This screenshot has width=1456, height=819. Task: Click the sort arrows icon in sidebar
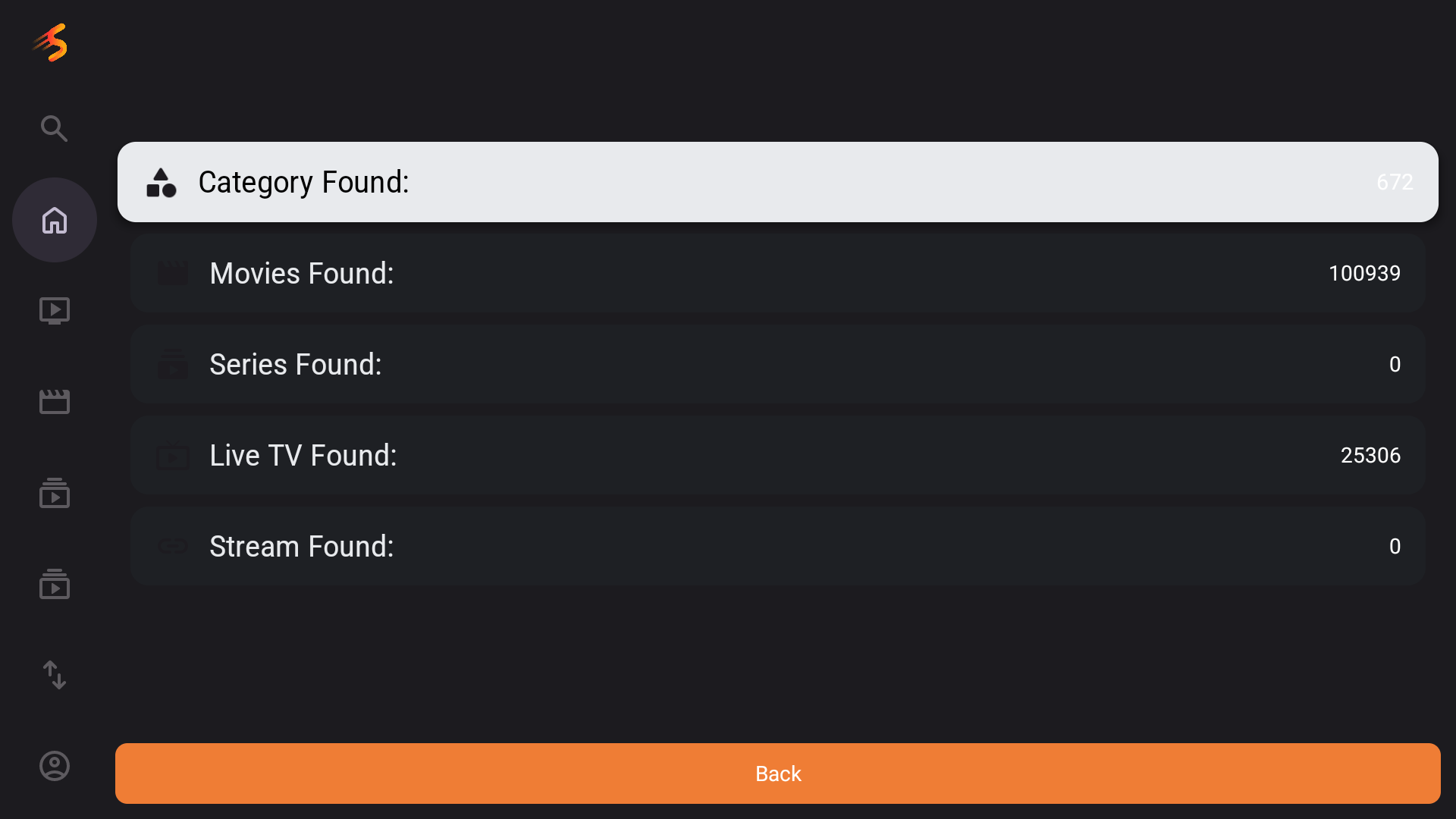point(54,676)
